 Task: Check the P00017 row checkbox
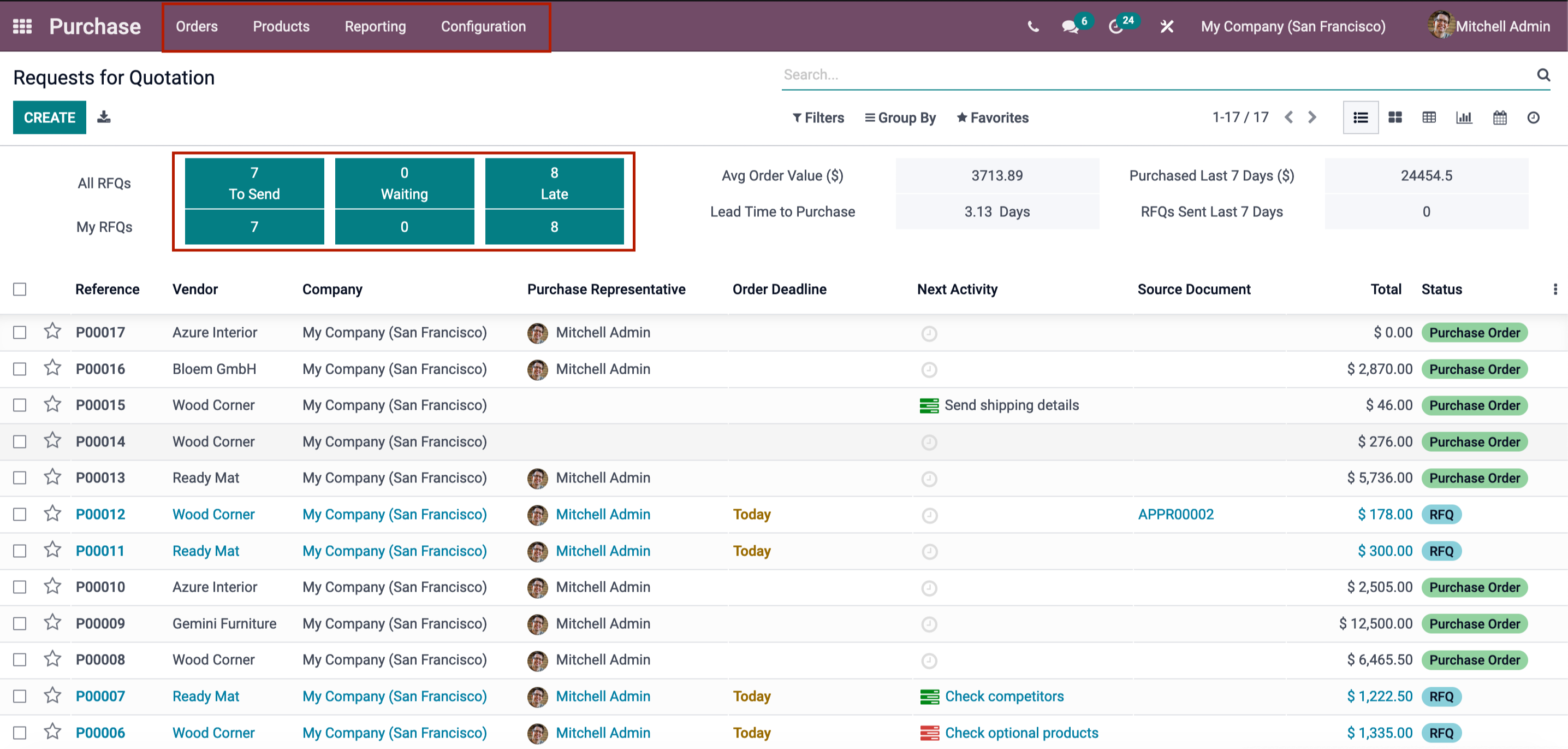point(20,333)
